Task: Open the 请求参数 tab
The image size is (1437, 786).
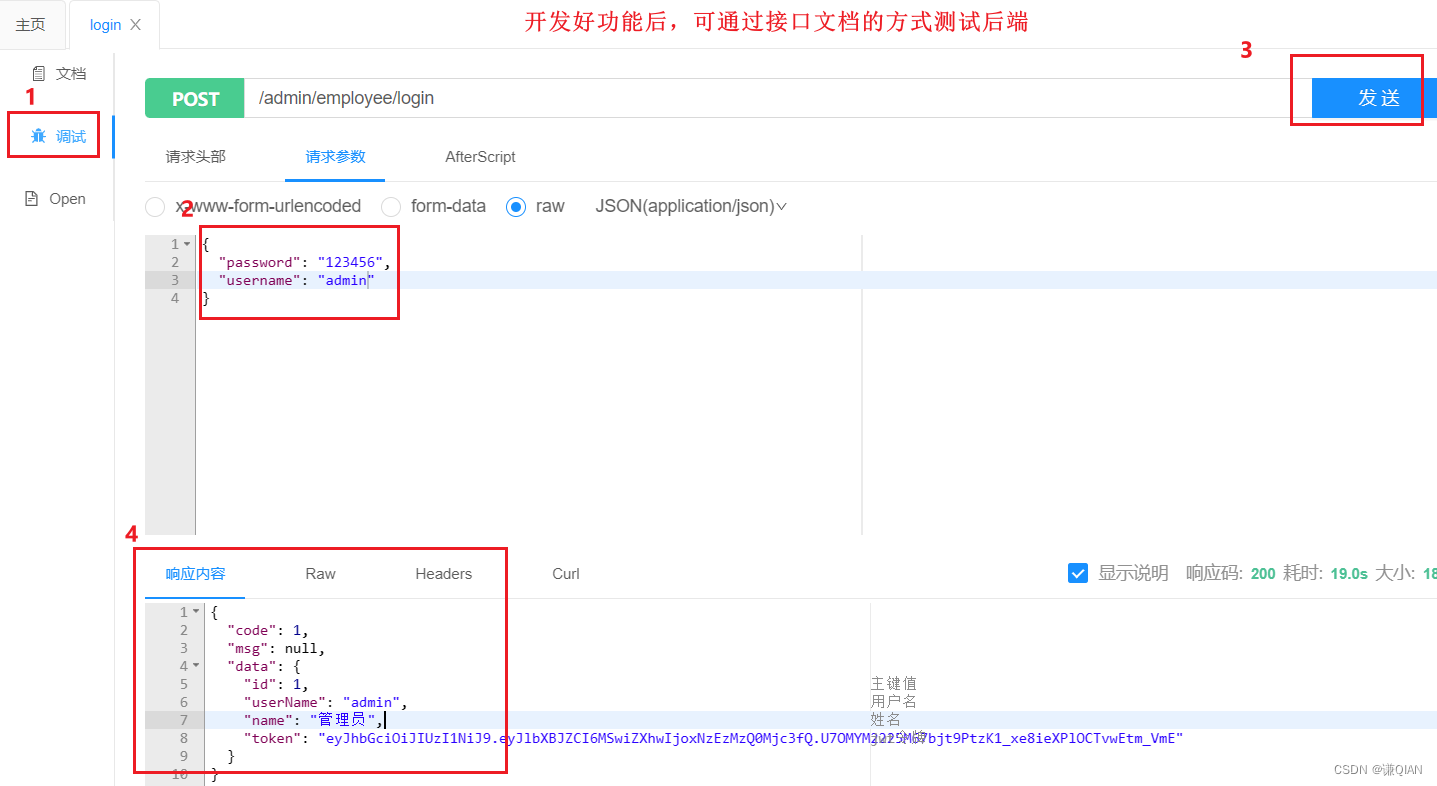Action: 336,156
